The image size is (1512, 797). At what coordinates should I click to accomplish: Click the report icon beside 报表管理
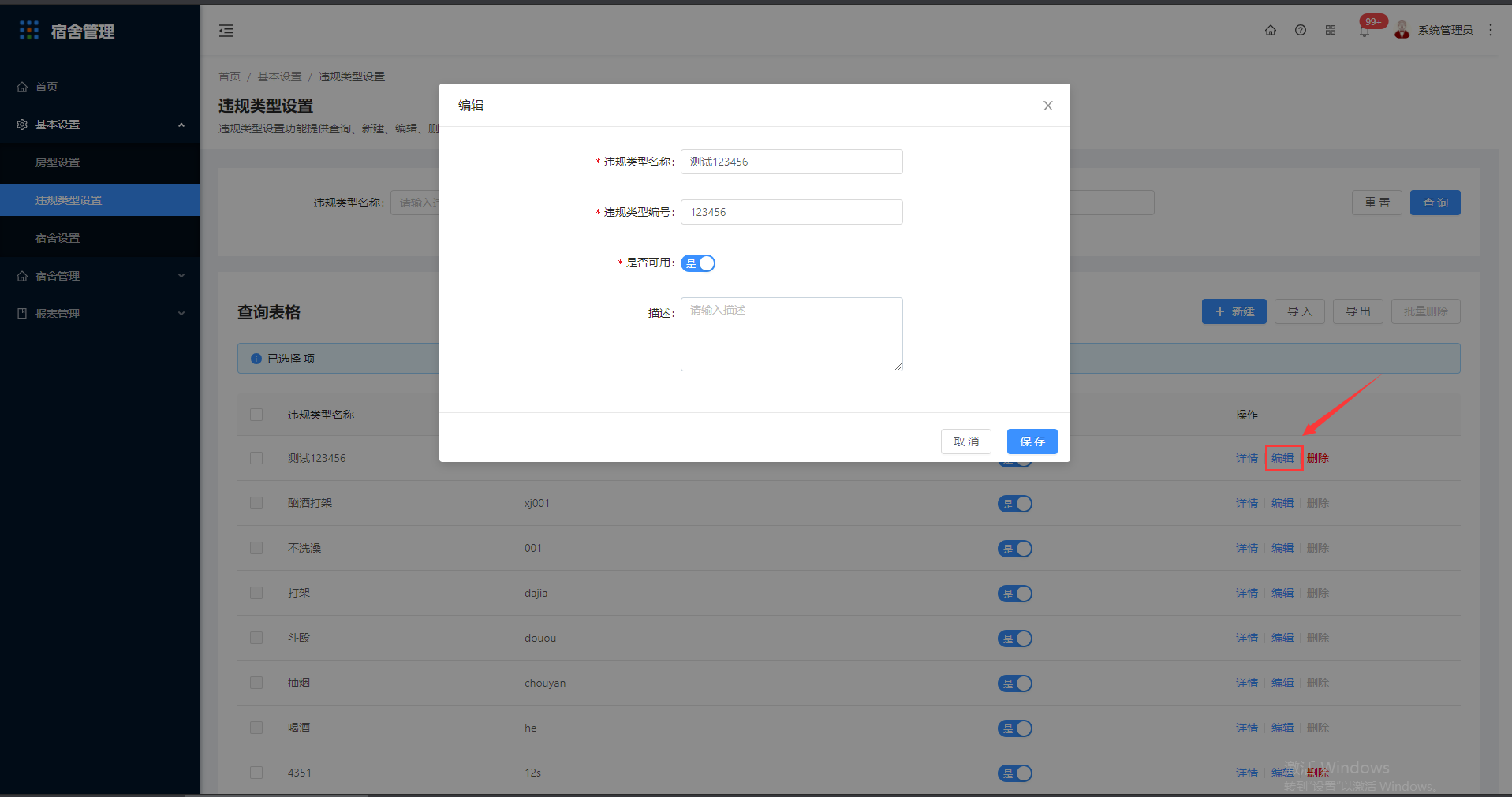coord(22,314)
